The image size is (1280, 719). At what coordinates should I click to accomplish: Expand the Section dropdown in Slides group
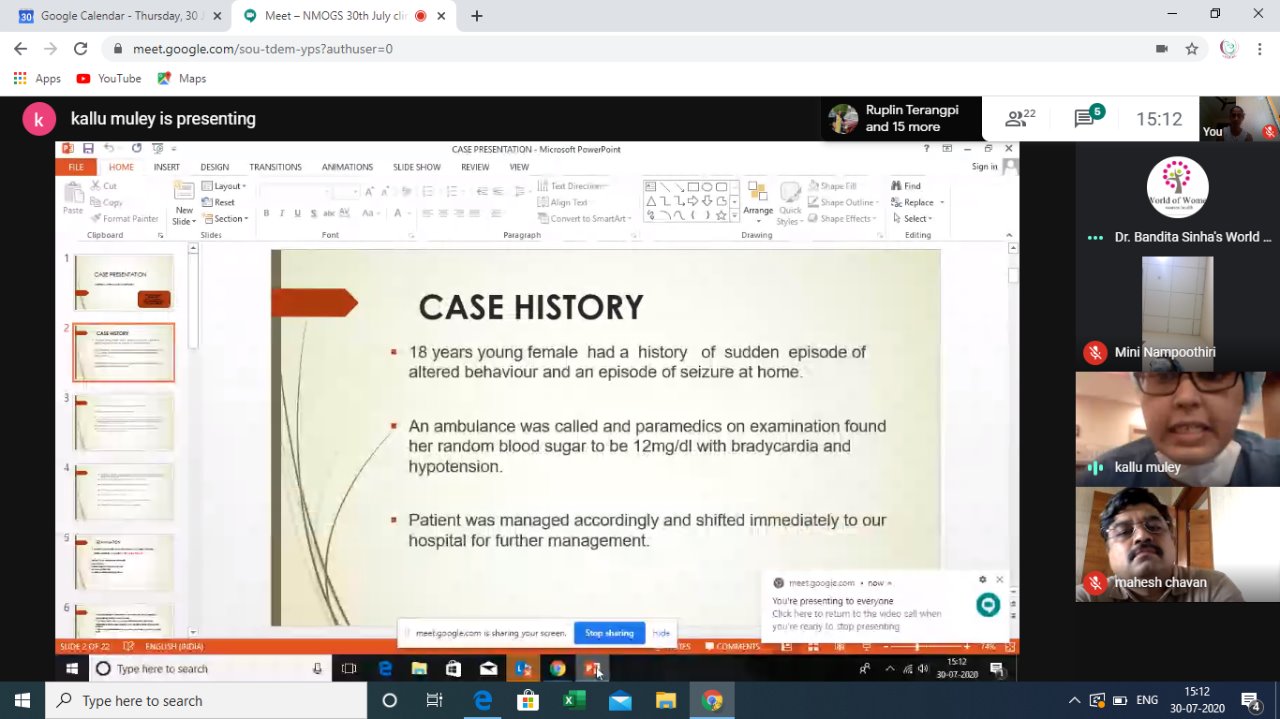point(226,219)
